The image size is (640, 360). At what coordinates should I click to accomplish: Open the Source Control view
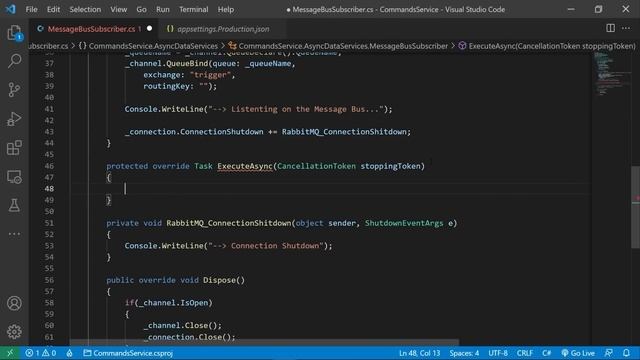pyautogui.click(x=14, y=90)
